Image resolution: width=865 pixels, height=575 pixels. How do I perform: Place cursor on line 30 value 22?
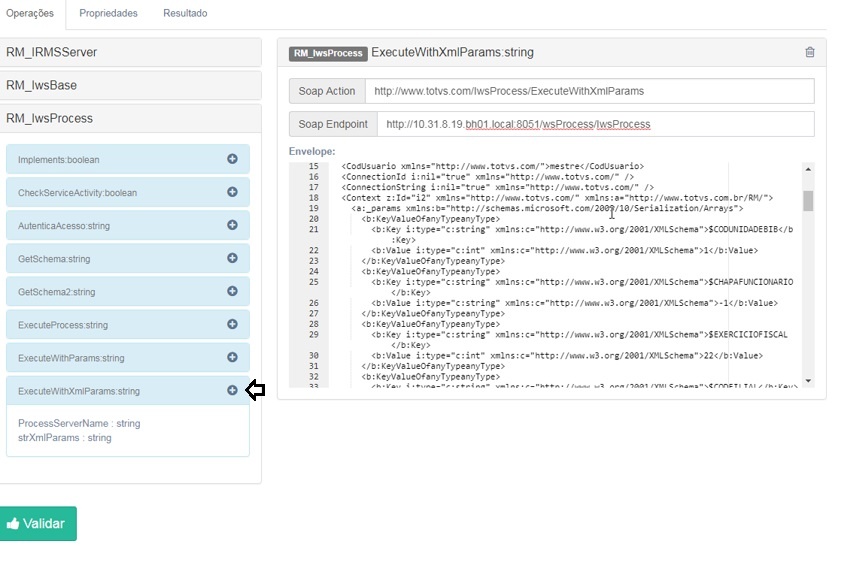pos(567,355)
